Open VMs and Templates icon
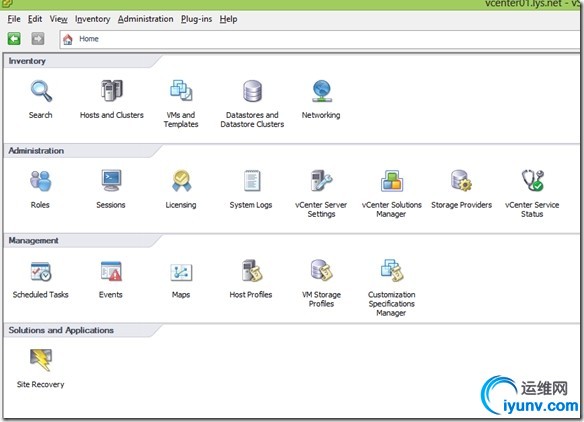The height and width of the screenshot is (422, 584). point(181,91)
